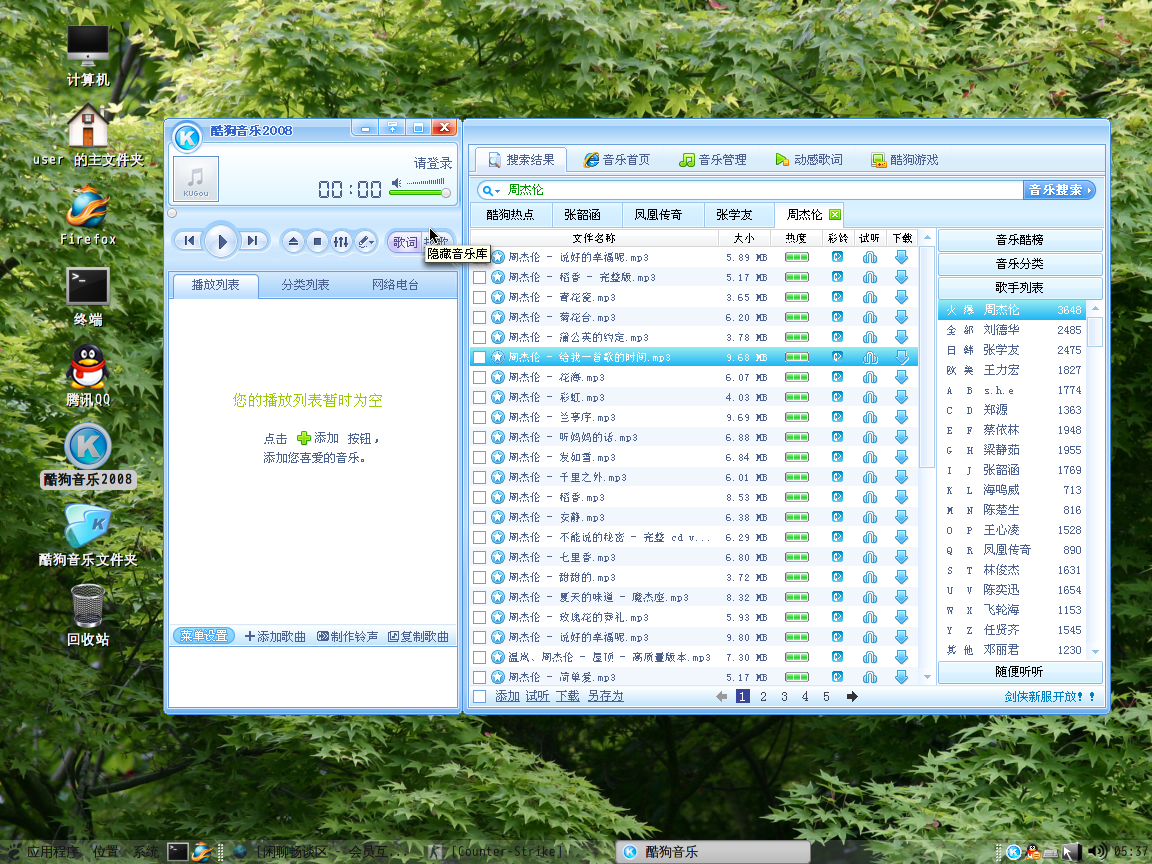Check the box for 青花瓷.mp3
1152x864 pixels.
480,297
